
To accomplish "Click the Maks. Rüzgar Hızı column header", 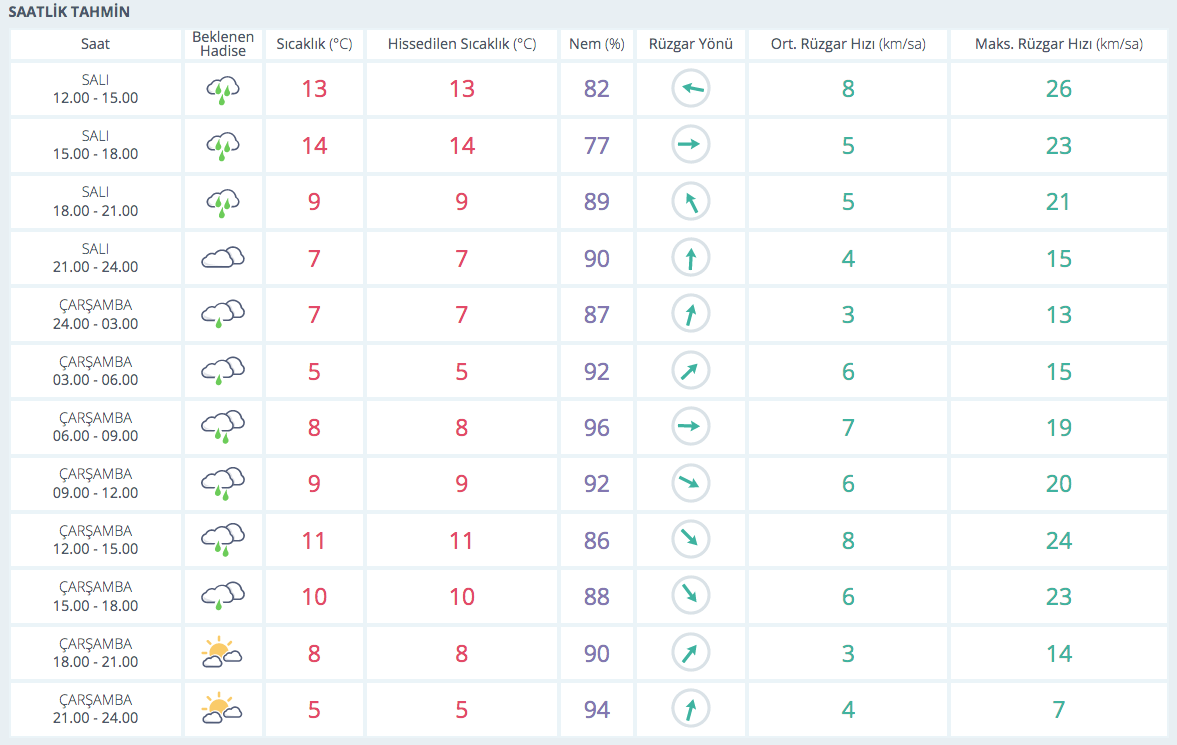I will 1058,44.
